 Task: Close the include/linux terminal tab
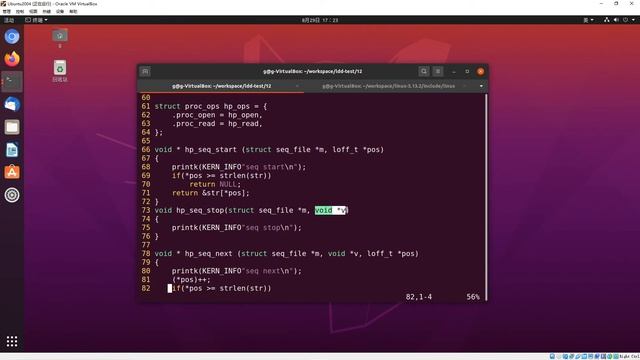point(464,86)
